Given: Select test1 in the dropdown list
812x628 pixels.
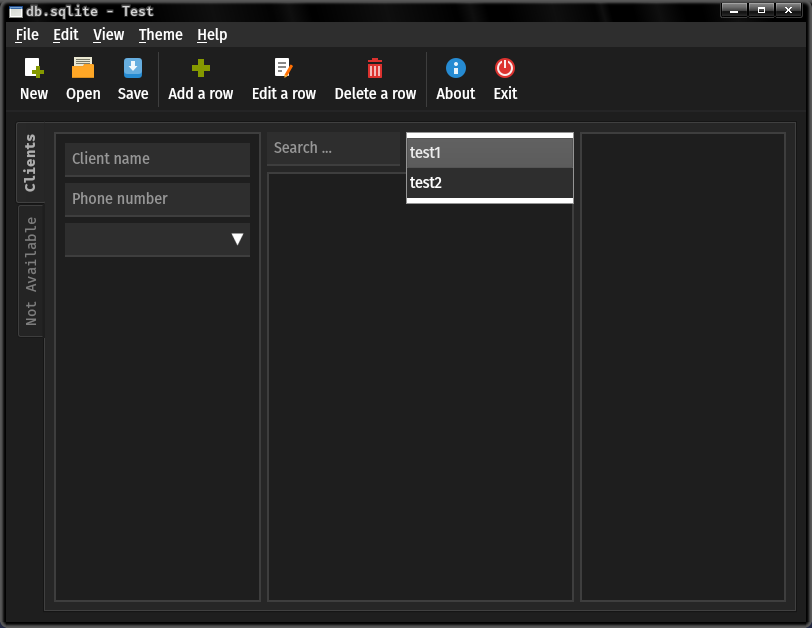Looking at the screenshot, I should coord(490,153).
